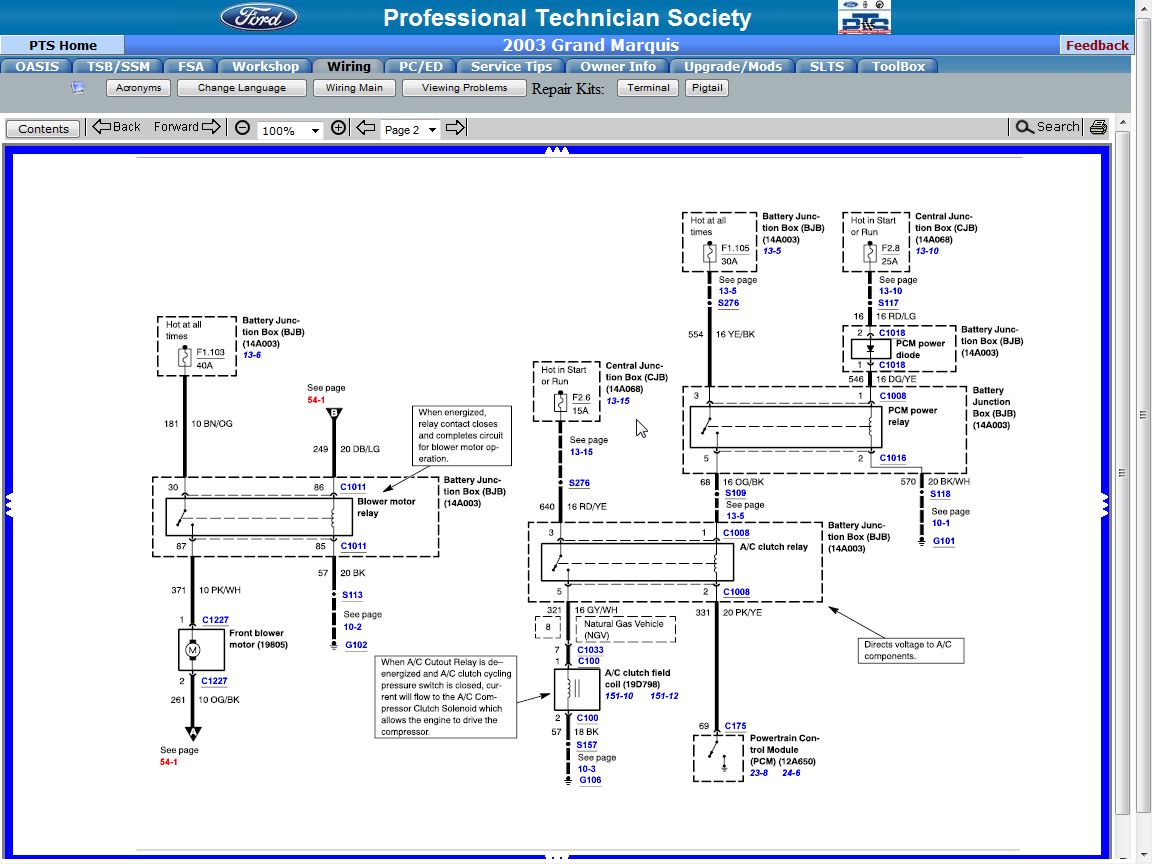Click the Feedback link
The height and width of the screenshot is (864, 1152).
[1096, 45]
